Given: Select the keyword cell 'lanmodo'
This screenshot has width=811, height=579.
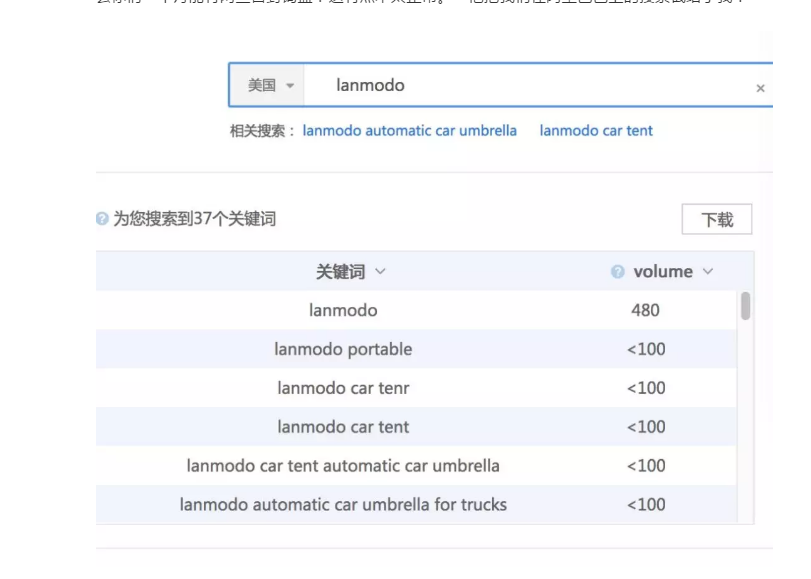Looking at the screenshot, I should click(x=343, y=310).
